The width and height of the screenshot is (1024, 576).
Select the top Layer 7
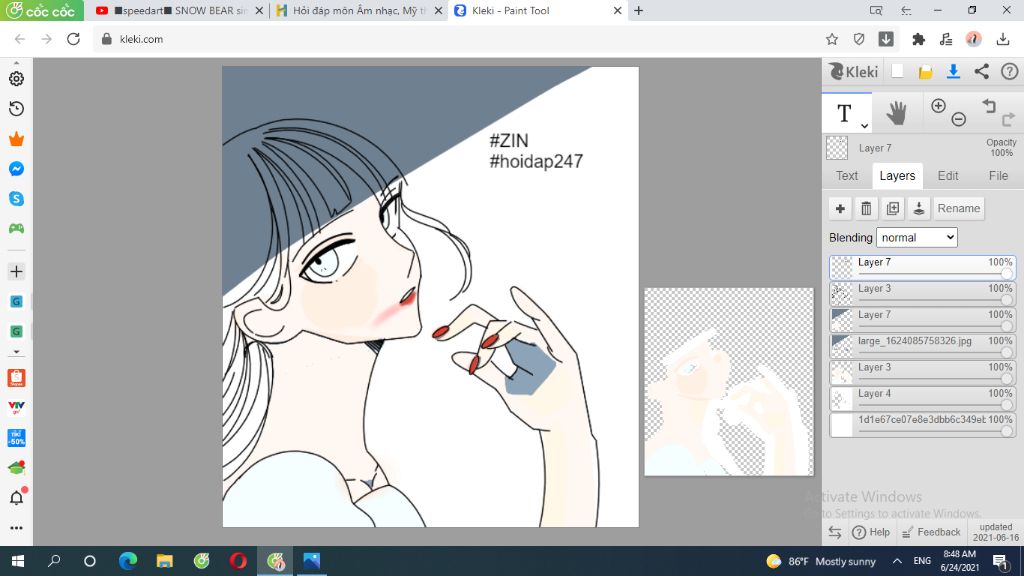tap(922, 267)
